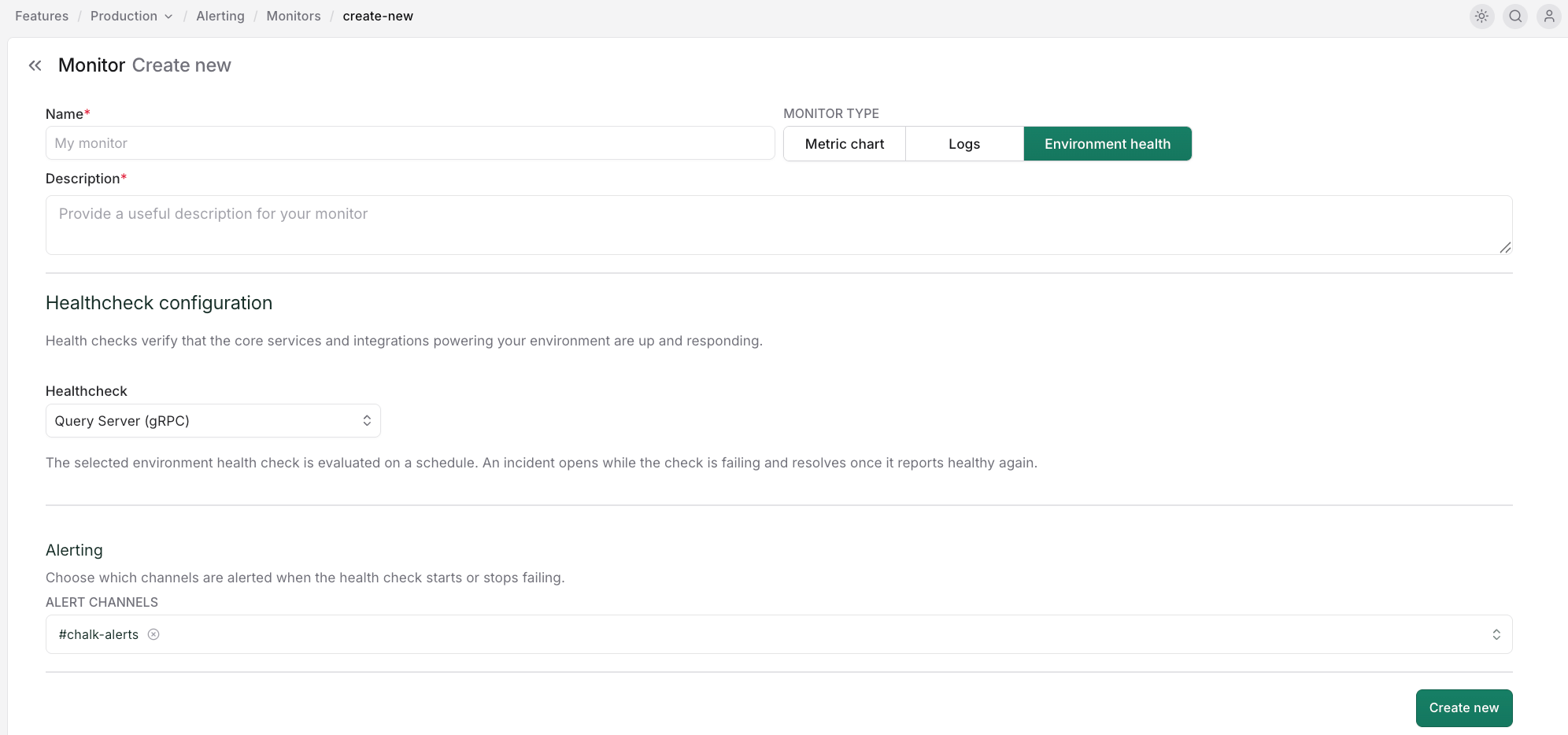Click the MONITOR TYPE label
The image size is (1568, 735).
tap(831, 113)
